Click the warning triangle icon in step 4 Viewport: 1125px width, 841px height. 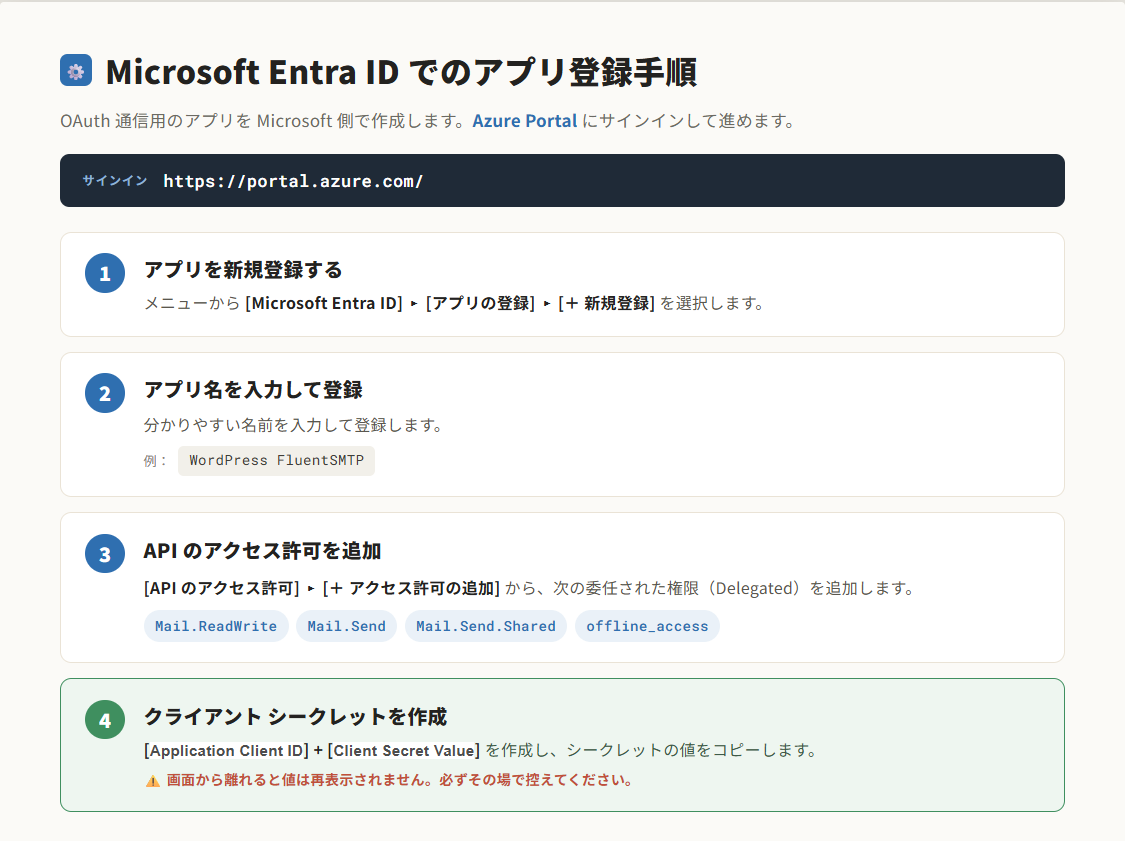pyautogui.click(x=153, y=781)
